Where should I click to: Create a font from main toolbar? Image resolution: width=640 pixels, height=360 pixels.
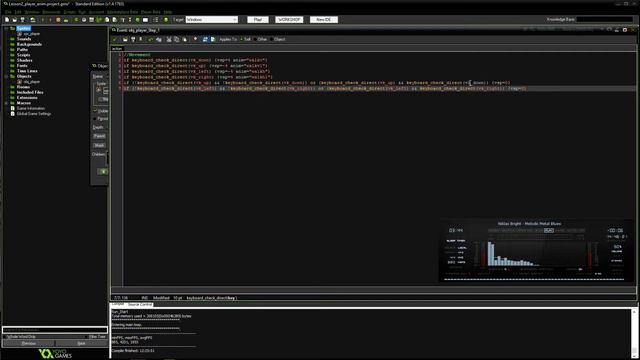tap(123, 20)
